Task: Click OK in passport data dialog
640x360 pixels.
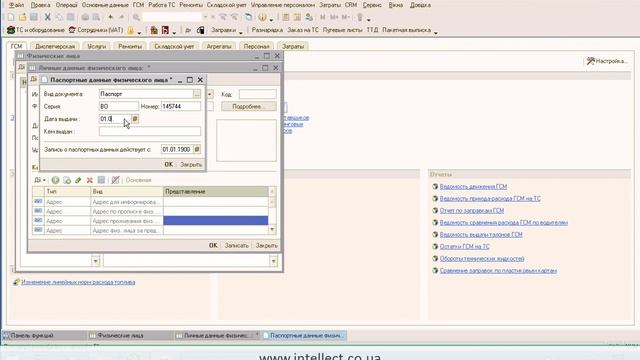Action: coord(169,164)
